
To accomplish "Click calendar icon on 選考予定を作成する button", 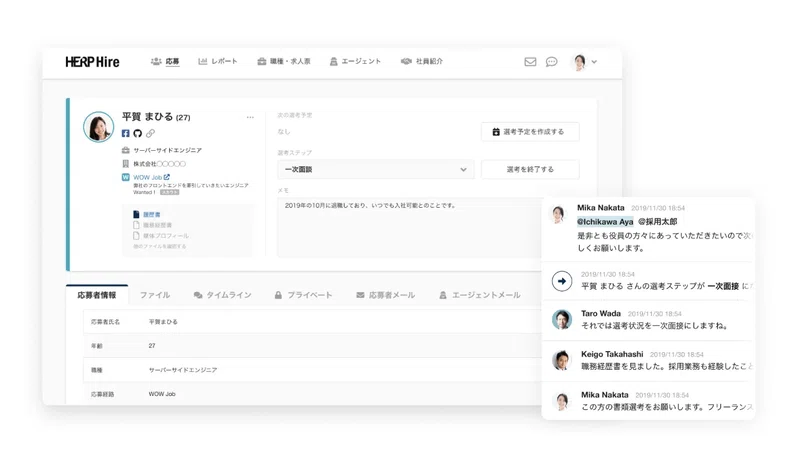I will pos(496,132).
